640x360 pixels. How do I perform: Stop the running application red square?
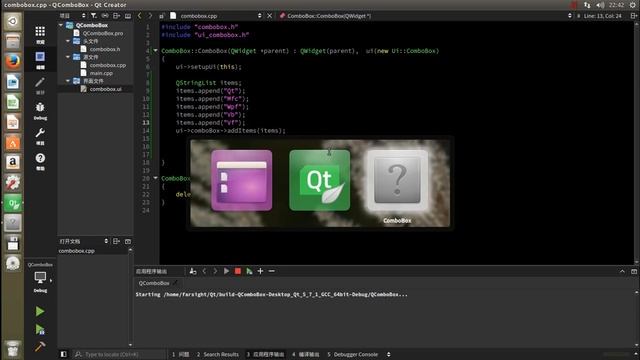tap(238, 271)
